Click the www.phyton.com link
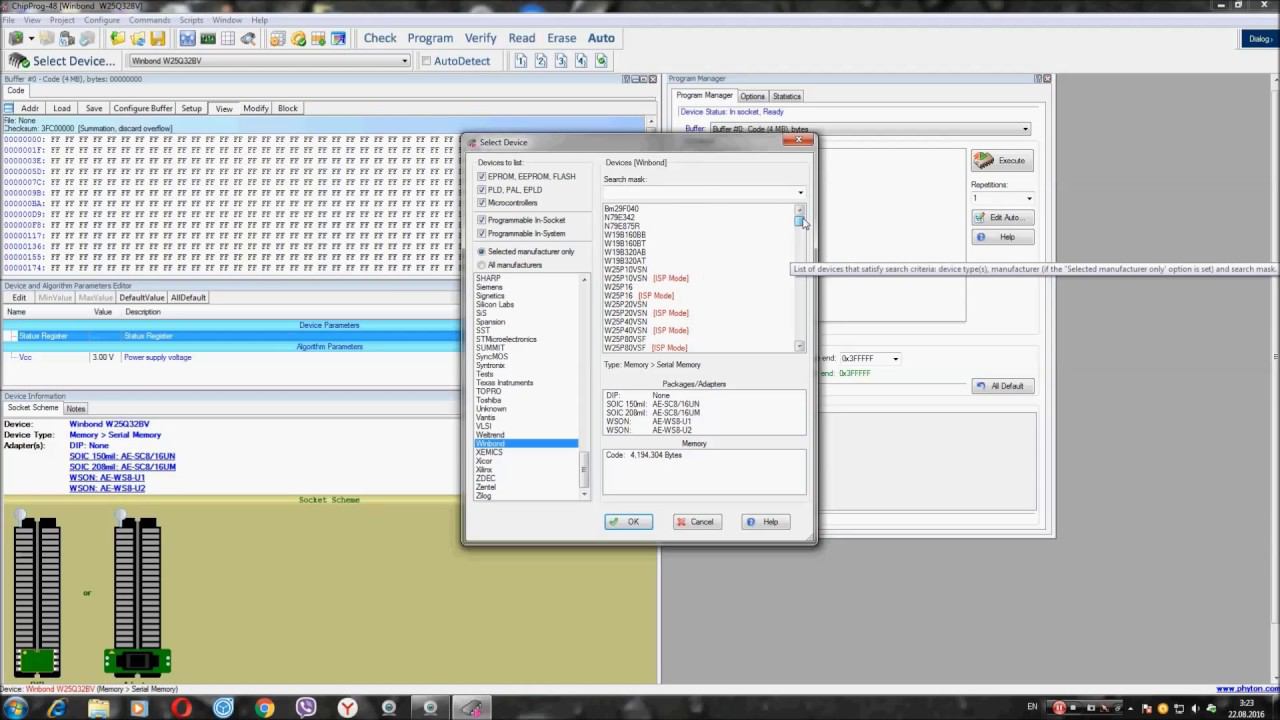This screenshot has height=720, width=1280. pos(1246,689)
